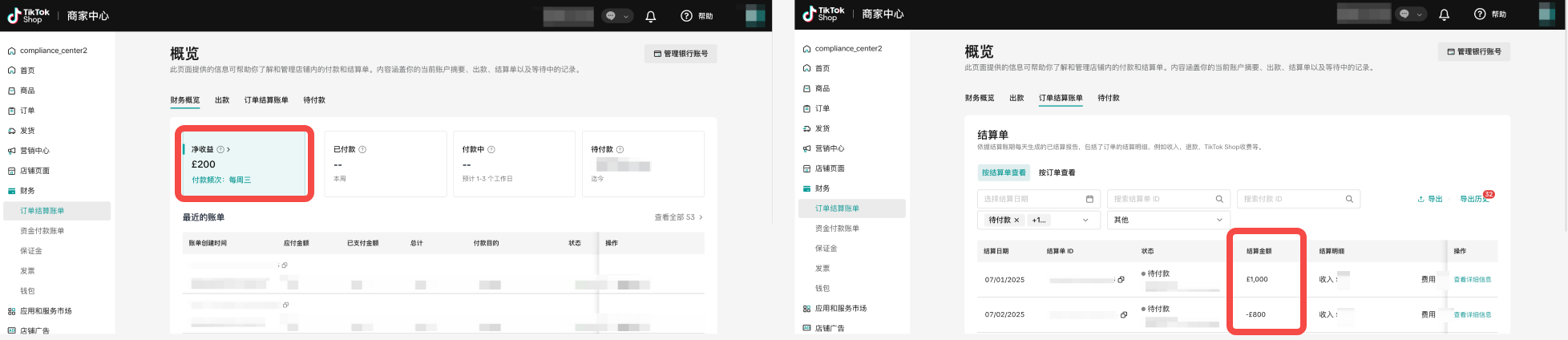Click the help icon on 待付款 card
This screenshot has height=340, width=1568.
[620, 150]
